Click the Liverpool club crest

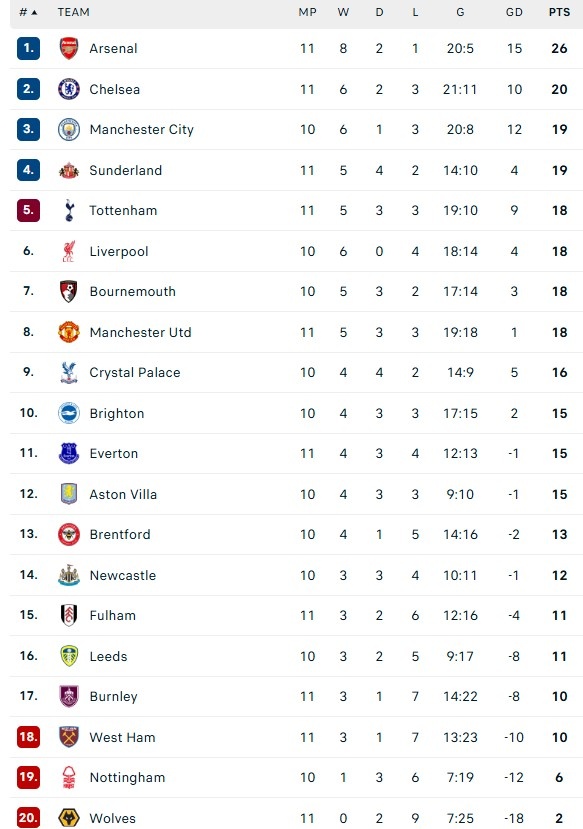tap(67, 251)
